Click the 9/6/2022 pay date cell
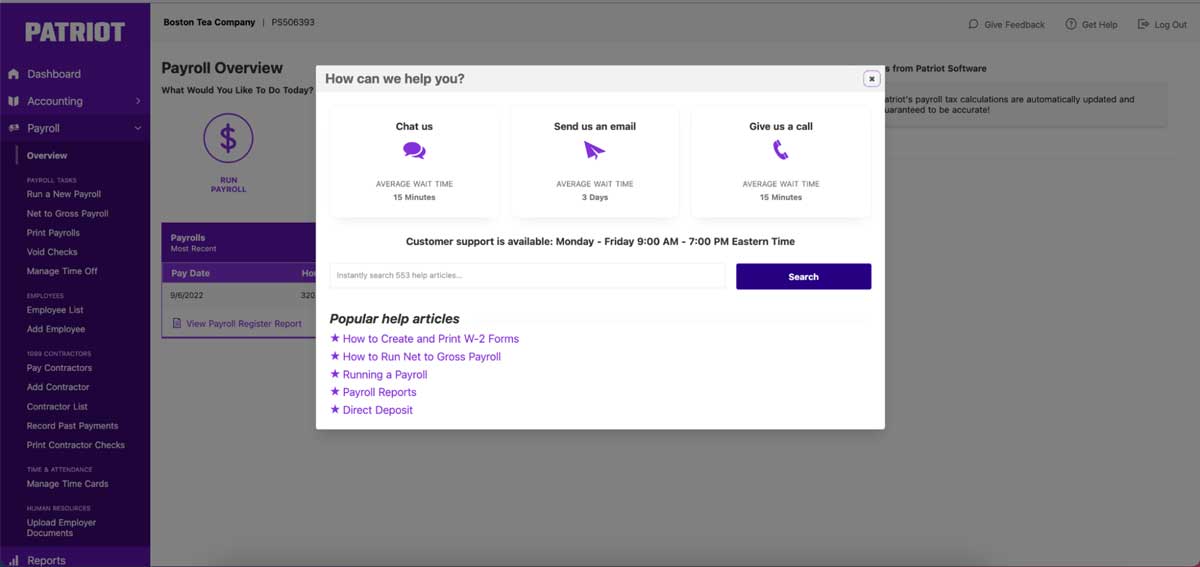Image resolution: width=1200 pixels, height=567 pixels. point(188,295)
